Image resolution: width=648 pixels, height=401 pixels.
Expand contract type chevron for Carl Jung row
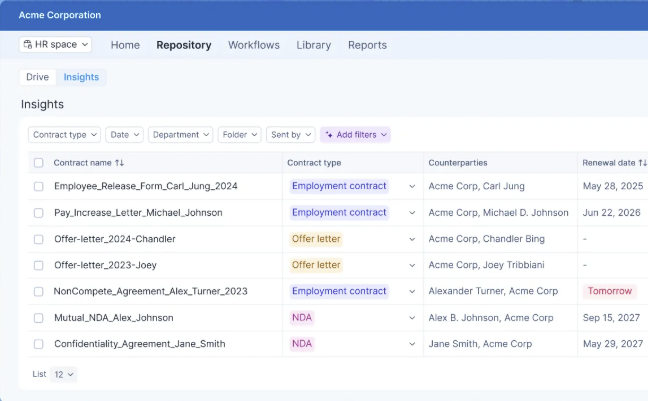pyautogui.click(x=412, y=186)
